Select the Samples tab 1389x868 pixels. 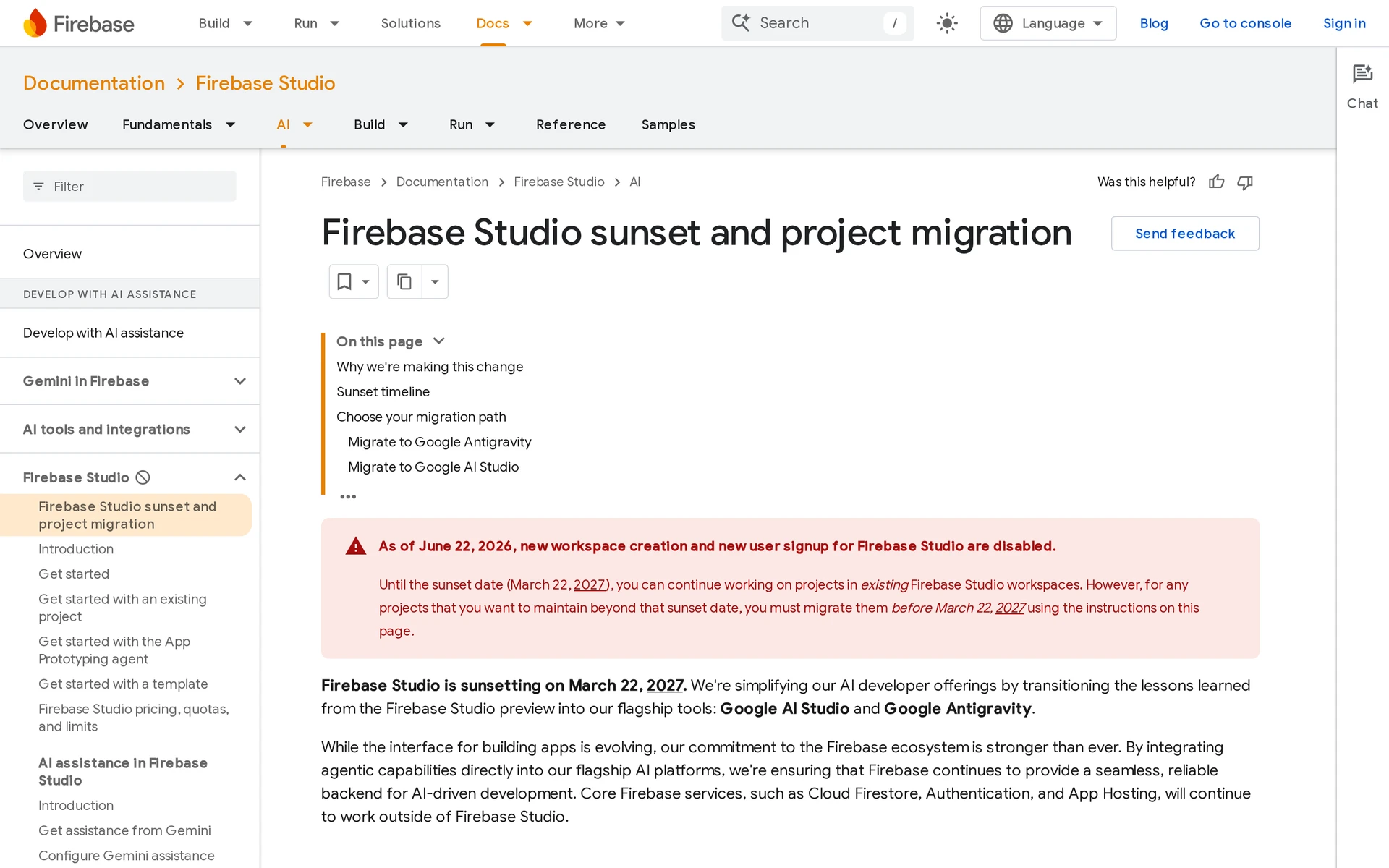pyautogui.click(x=668, y=124)
